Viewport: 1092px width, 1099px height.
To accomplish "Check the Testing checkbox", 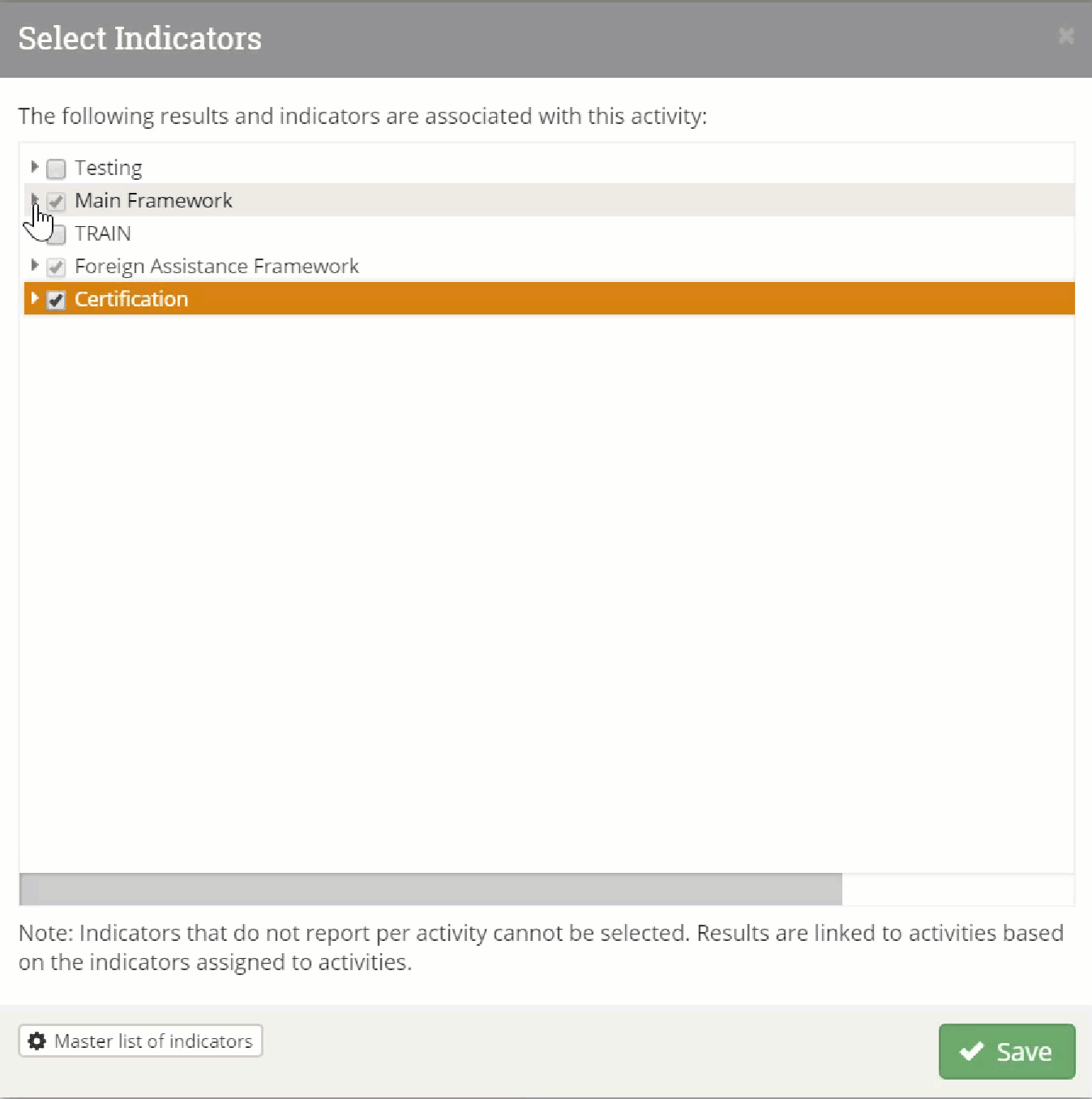I will pos(56,169).
